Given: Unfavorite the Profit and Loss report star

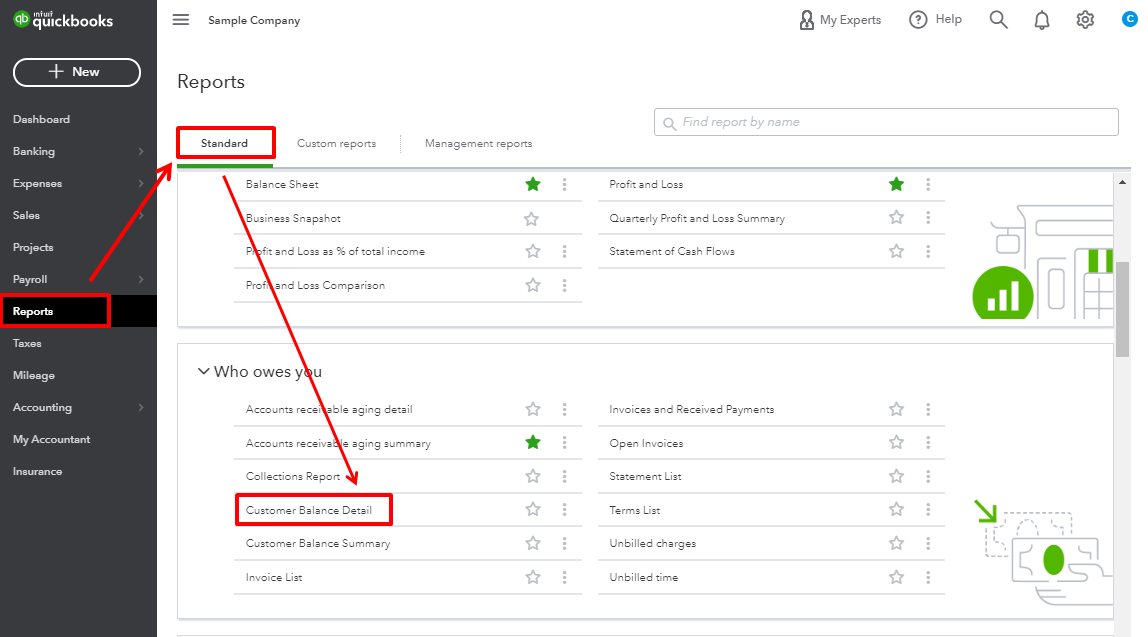Looking at the screenshot, I should point(896,185).
